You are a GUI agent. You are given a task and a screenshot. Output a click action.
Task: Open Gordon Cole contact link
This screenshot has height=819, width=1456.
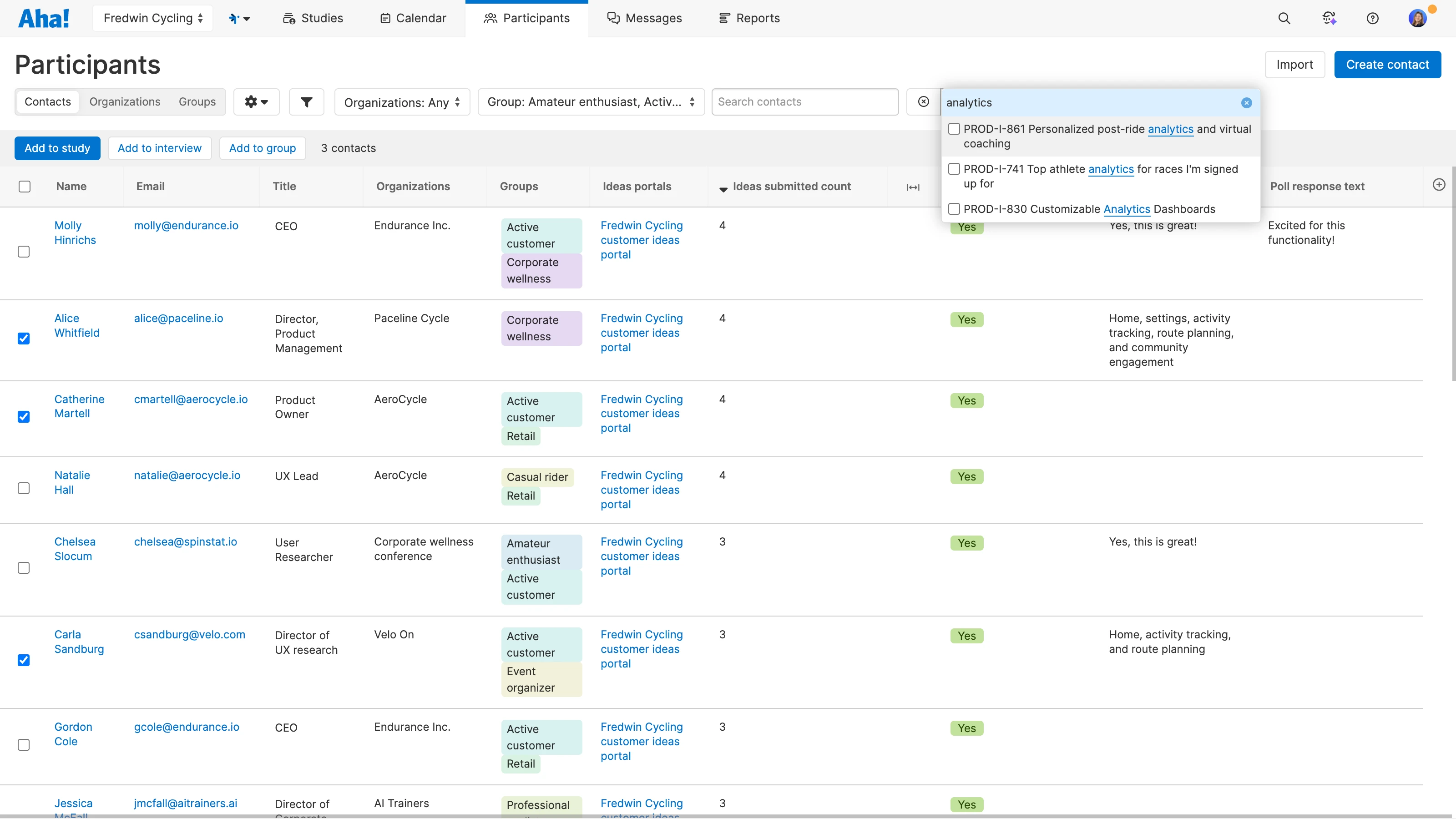coord(73,733)
